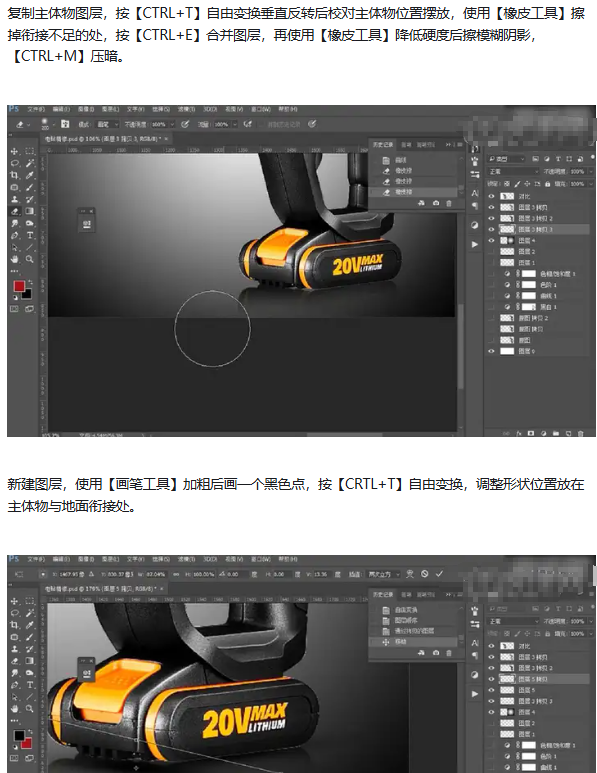This screenshot has height=773, width=597.
Task: Select the Brush tool in upper screenshot
Action: [x=30, y=187]
